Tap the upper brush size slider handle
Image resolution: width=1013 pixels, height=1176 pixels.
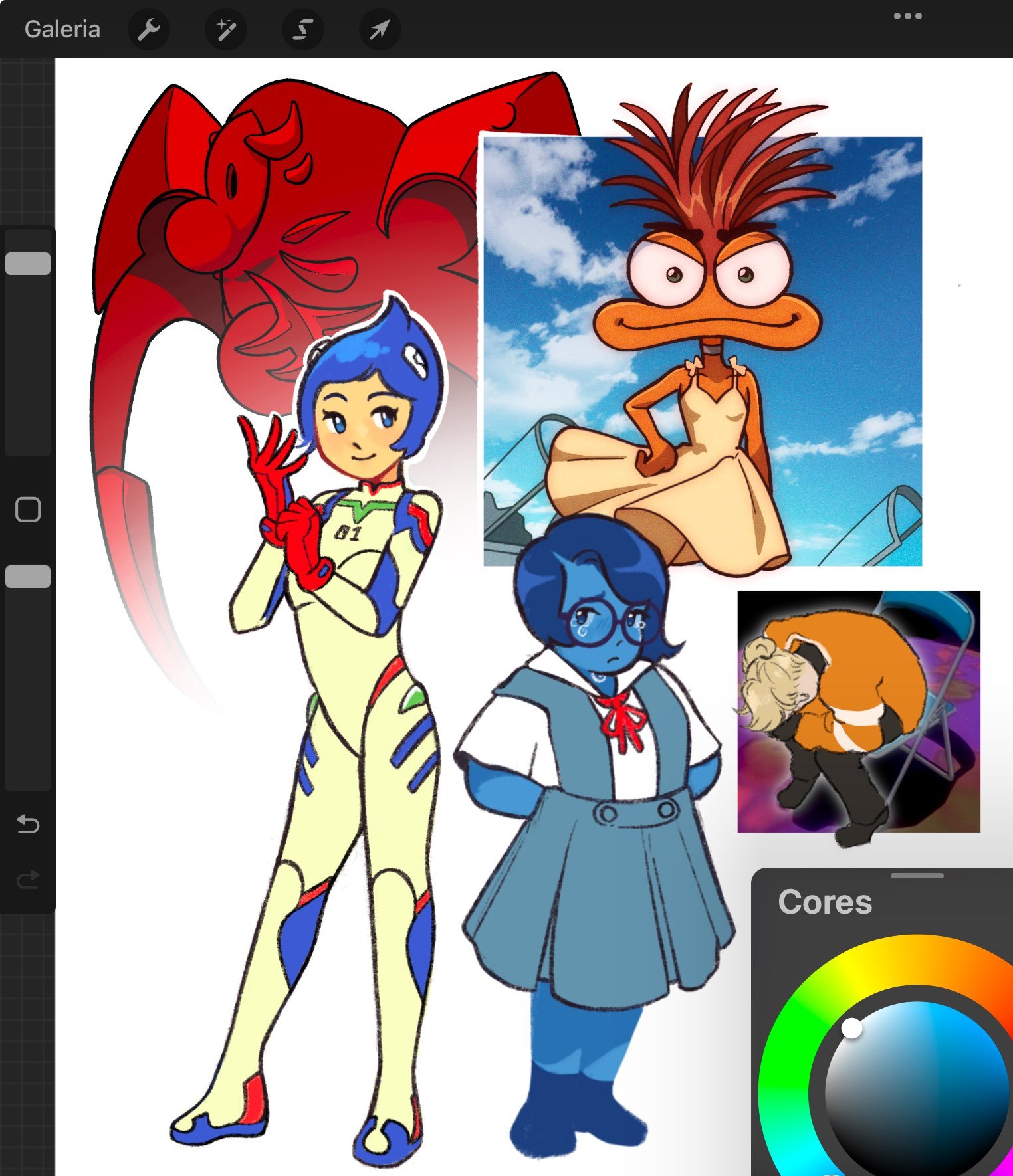pos(28,264)
